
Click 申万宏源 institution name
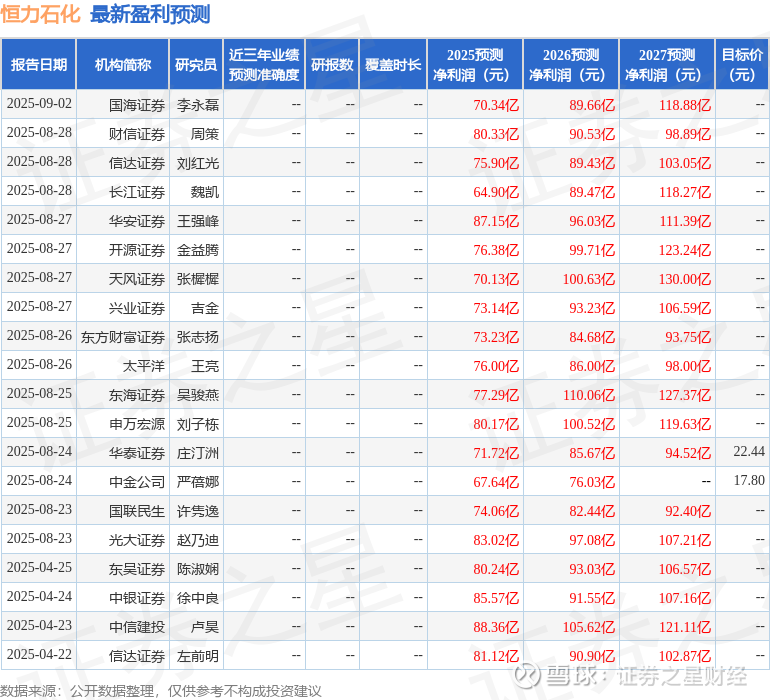tap(137, 424)
